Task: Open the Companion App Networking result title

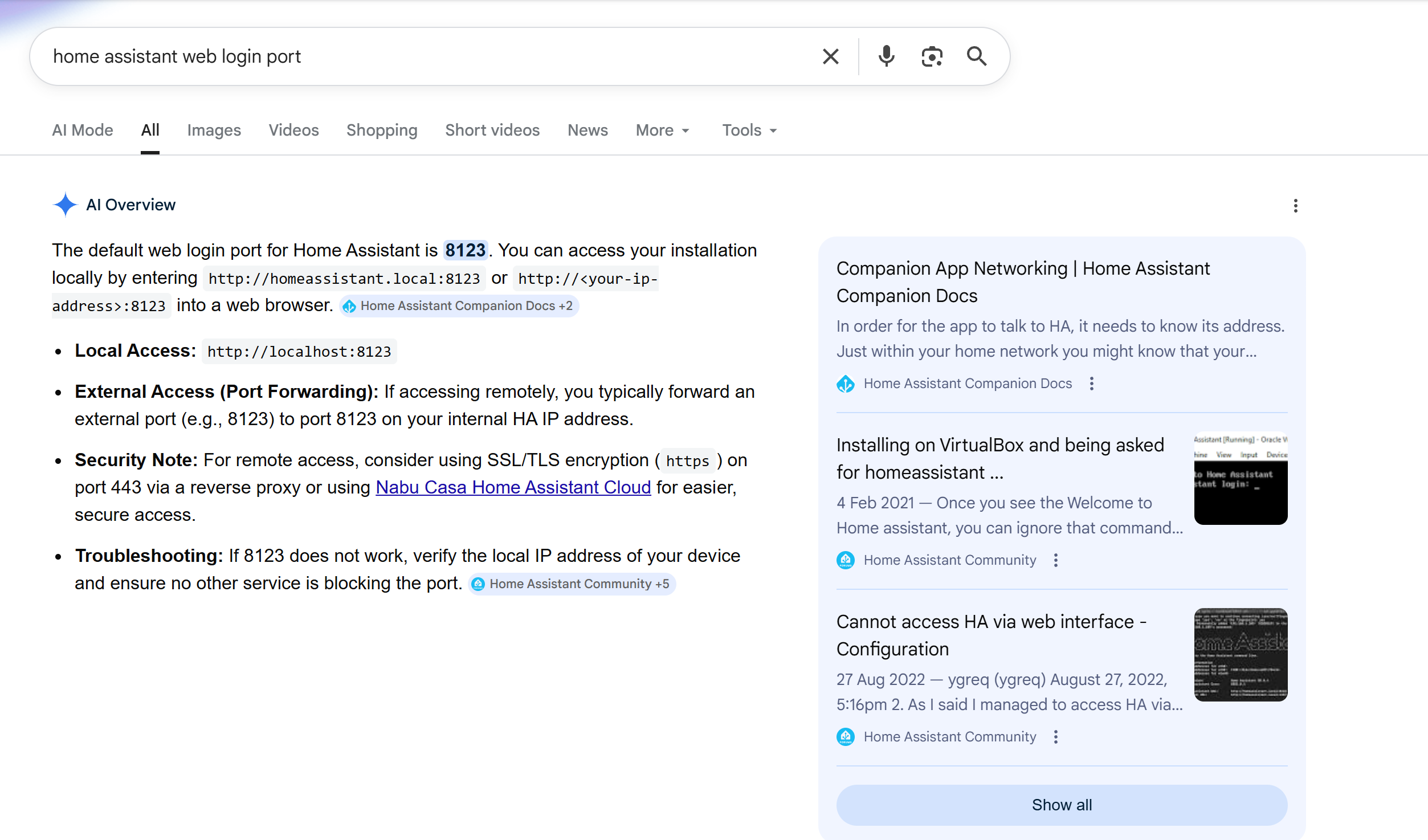Action: pos(1023,282)
